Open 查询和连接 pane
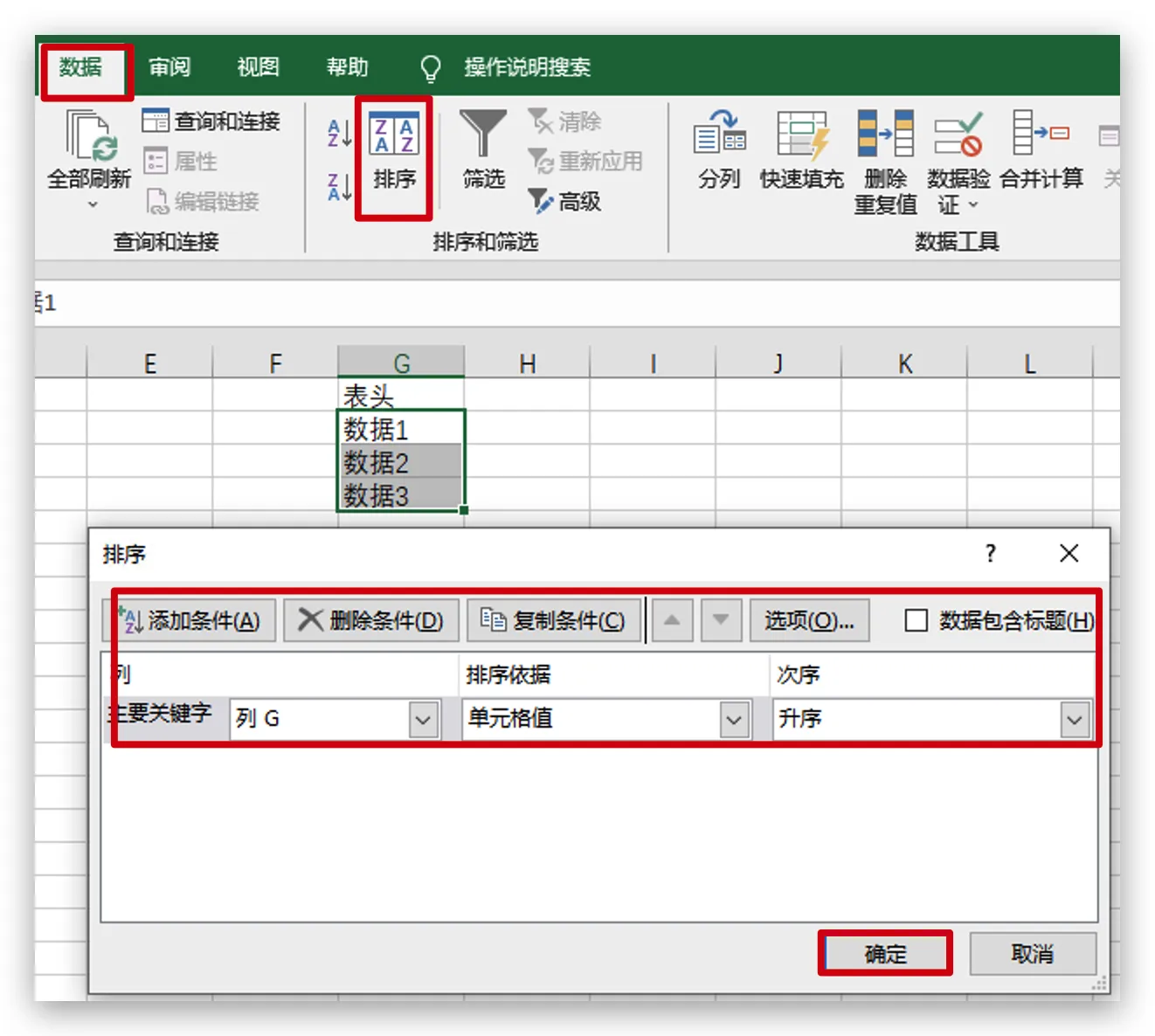Screen dimensions: 1155x1036 click(211, 121)
